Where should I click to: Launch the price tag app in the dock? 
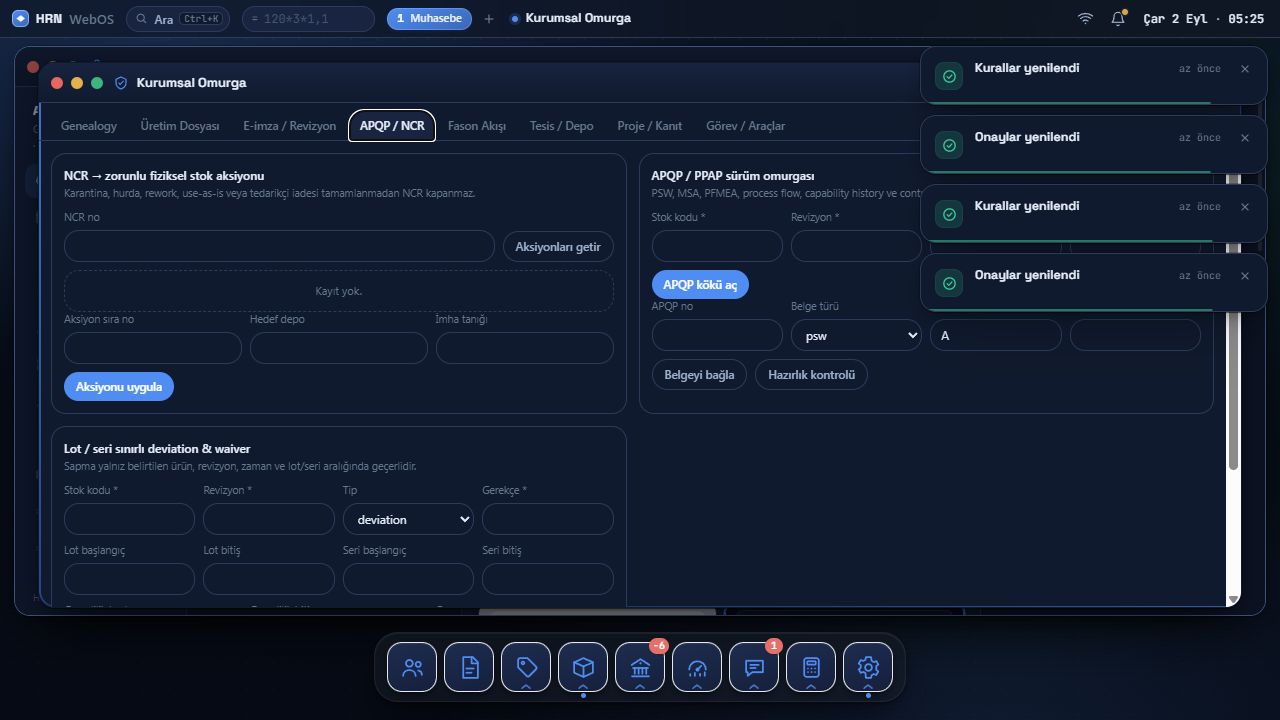click(526, 667)
